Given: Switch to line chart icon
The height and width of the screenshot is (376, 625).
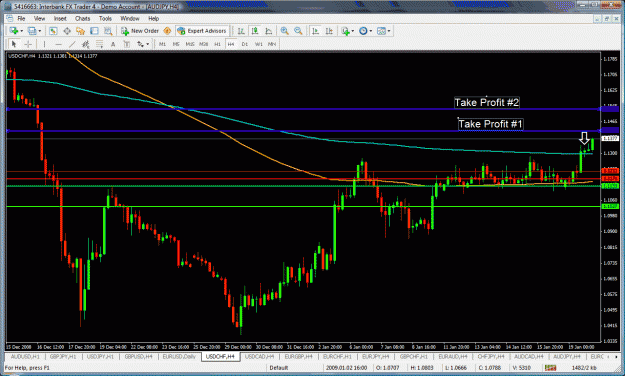Looking at the screenshot, I should (x=269, y=31).
